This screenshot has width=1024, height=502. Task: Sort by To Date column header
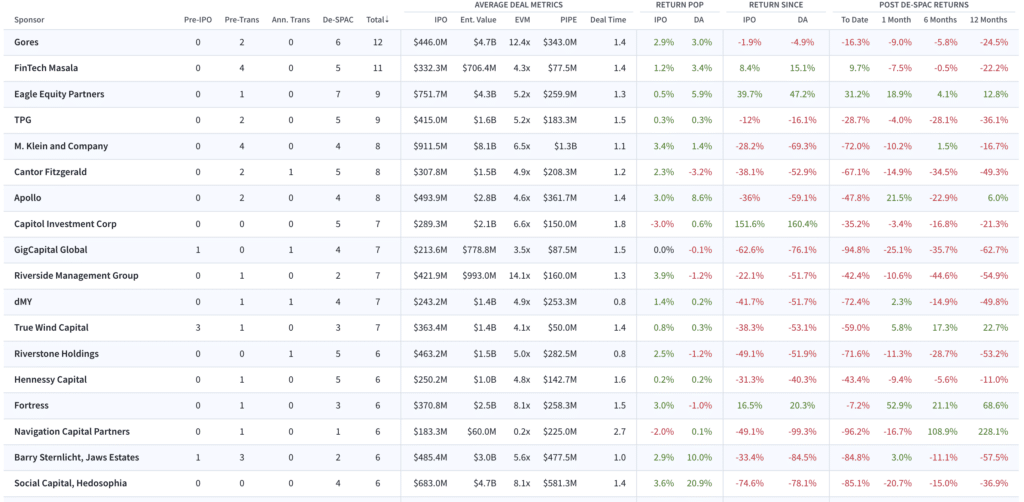[856, 20]
